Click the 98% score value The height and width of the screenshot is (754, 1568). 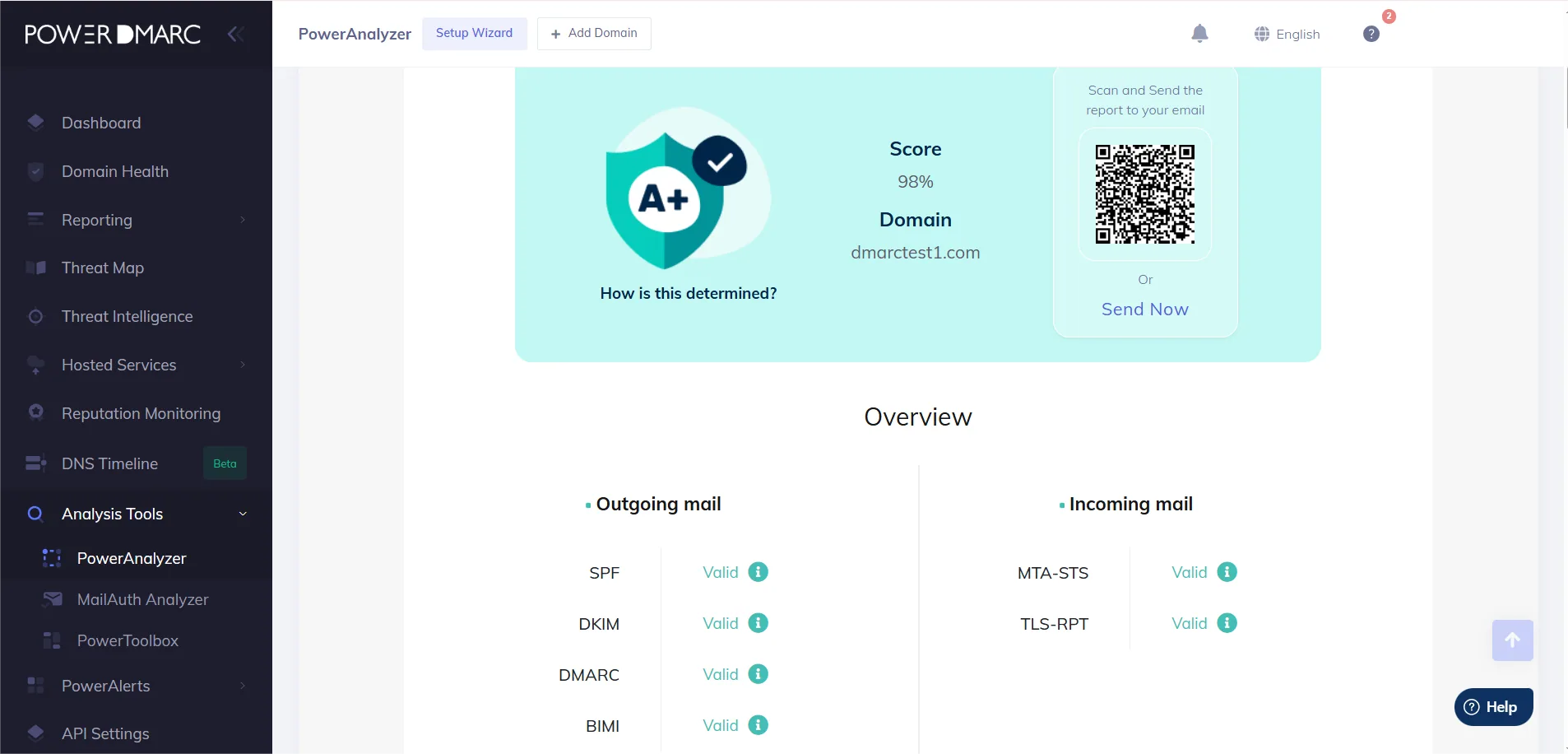pos(916,182)
